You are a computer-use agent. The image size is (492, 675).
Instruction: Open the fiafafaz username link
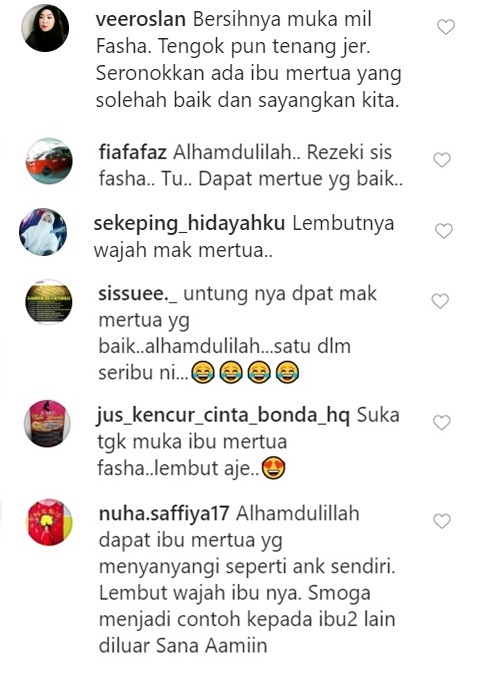tap(133, 152)
